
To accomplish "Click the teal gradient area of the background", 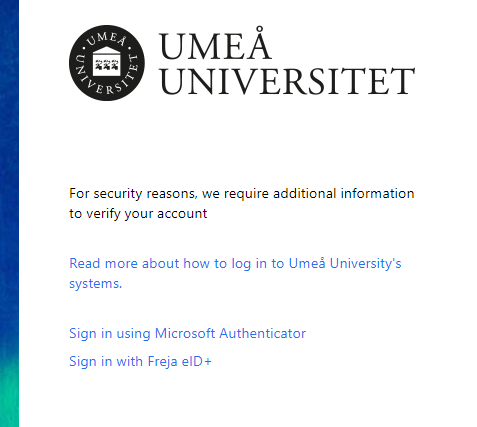I will [x=9, y=393].
